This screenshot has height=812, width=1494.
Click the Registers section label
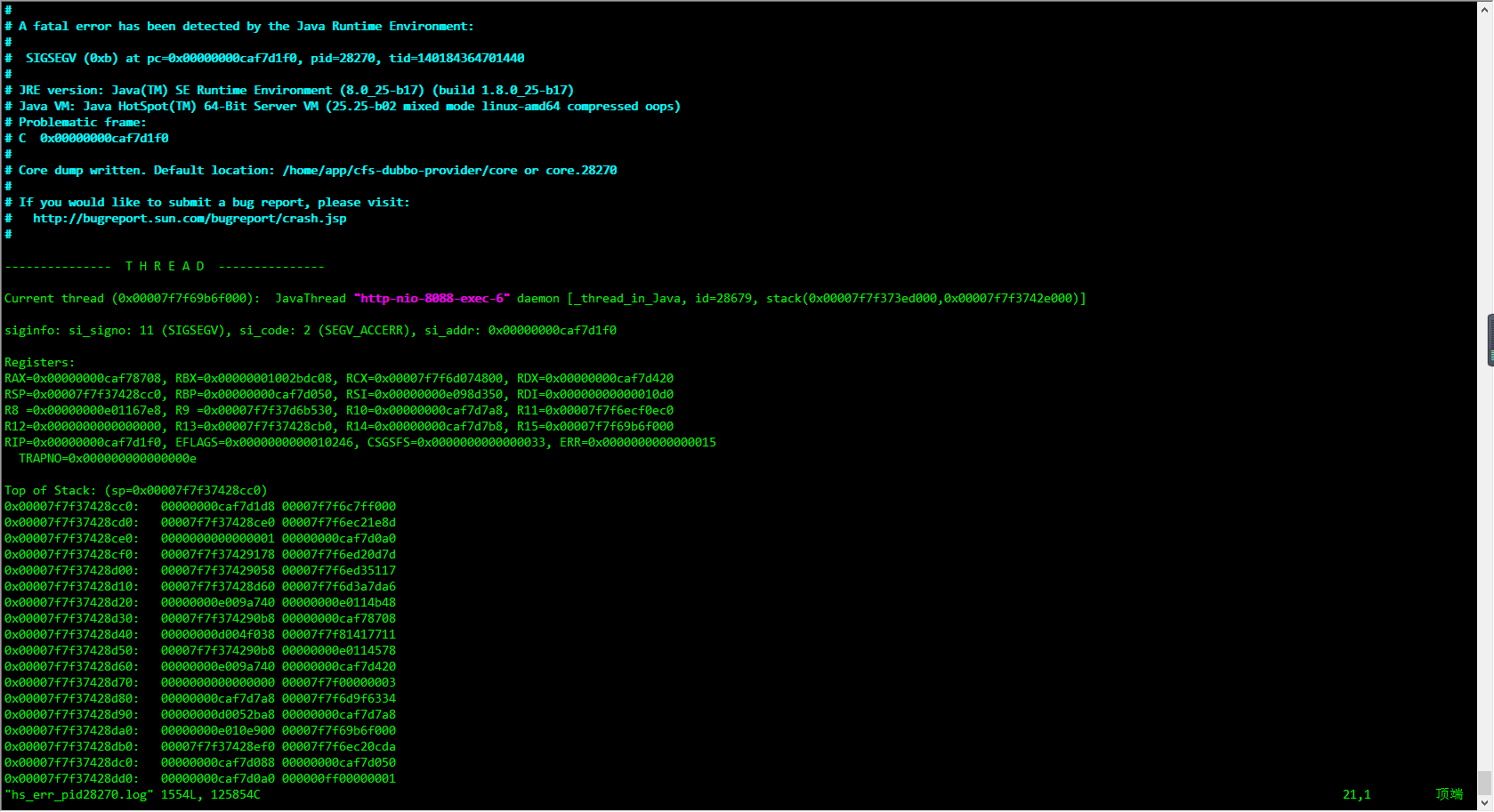click(x=38, y=362)
